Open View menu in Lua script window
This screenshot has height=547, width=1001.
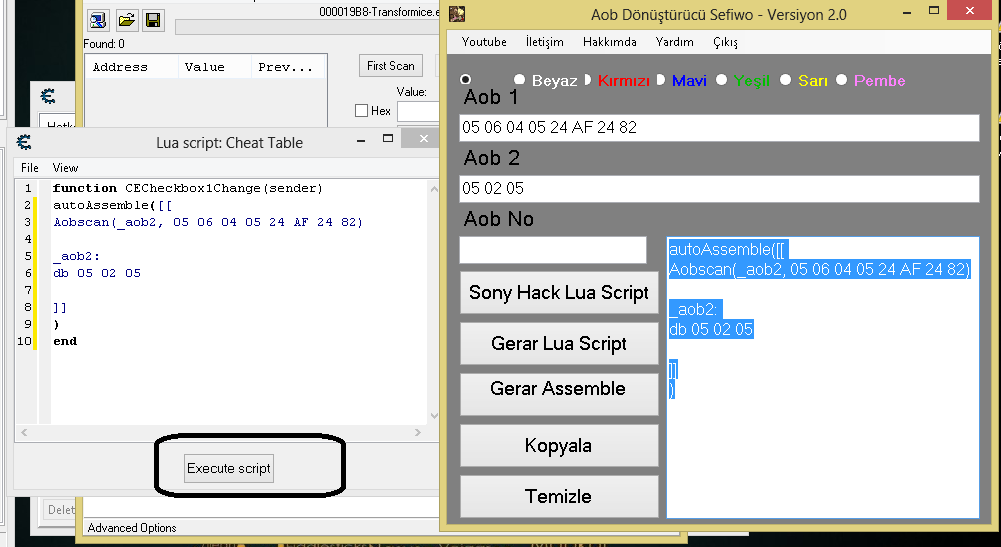65,168
